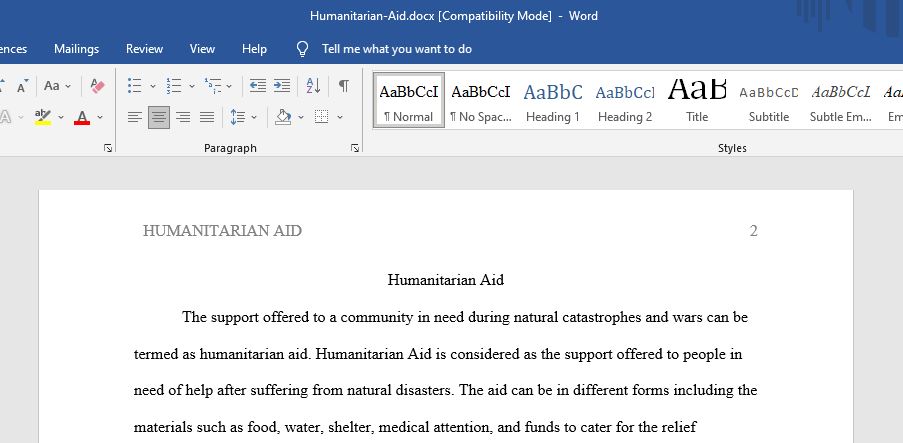Apply Shading paint bucket
The width and height of the screenshot is (903, 443).
283,118
